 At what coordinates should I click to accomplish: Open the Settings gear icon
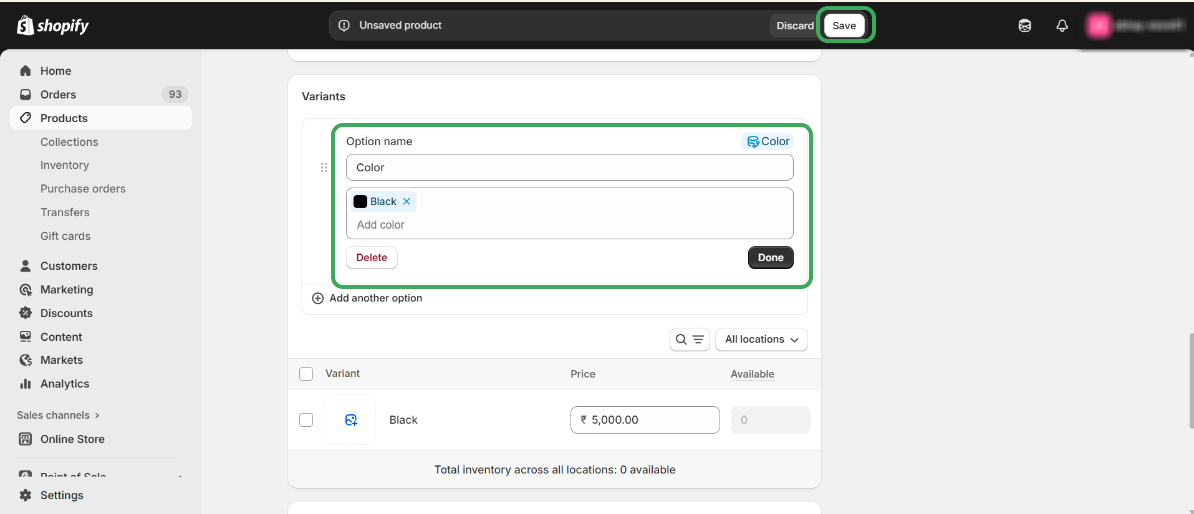(26, 496)
